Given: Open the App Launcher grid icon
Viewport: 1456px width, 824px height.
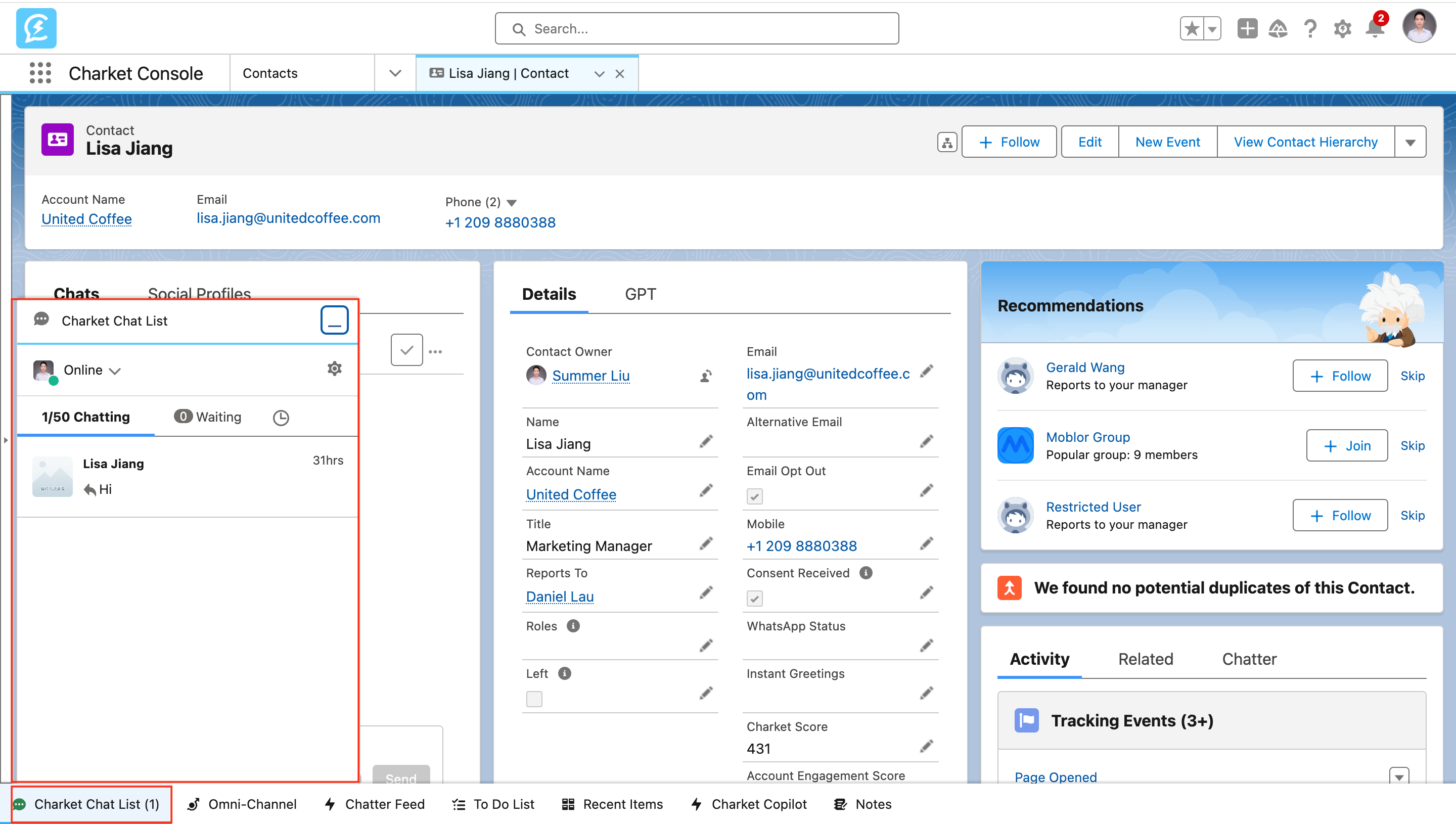Looking at the screenshot, I should click(40, 73).
